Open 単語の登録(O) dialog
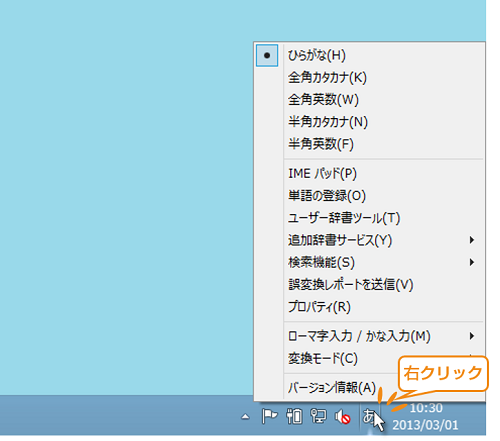 369,196
